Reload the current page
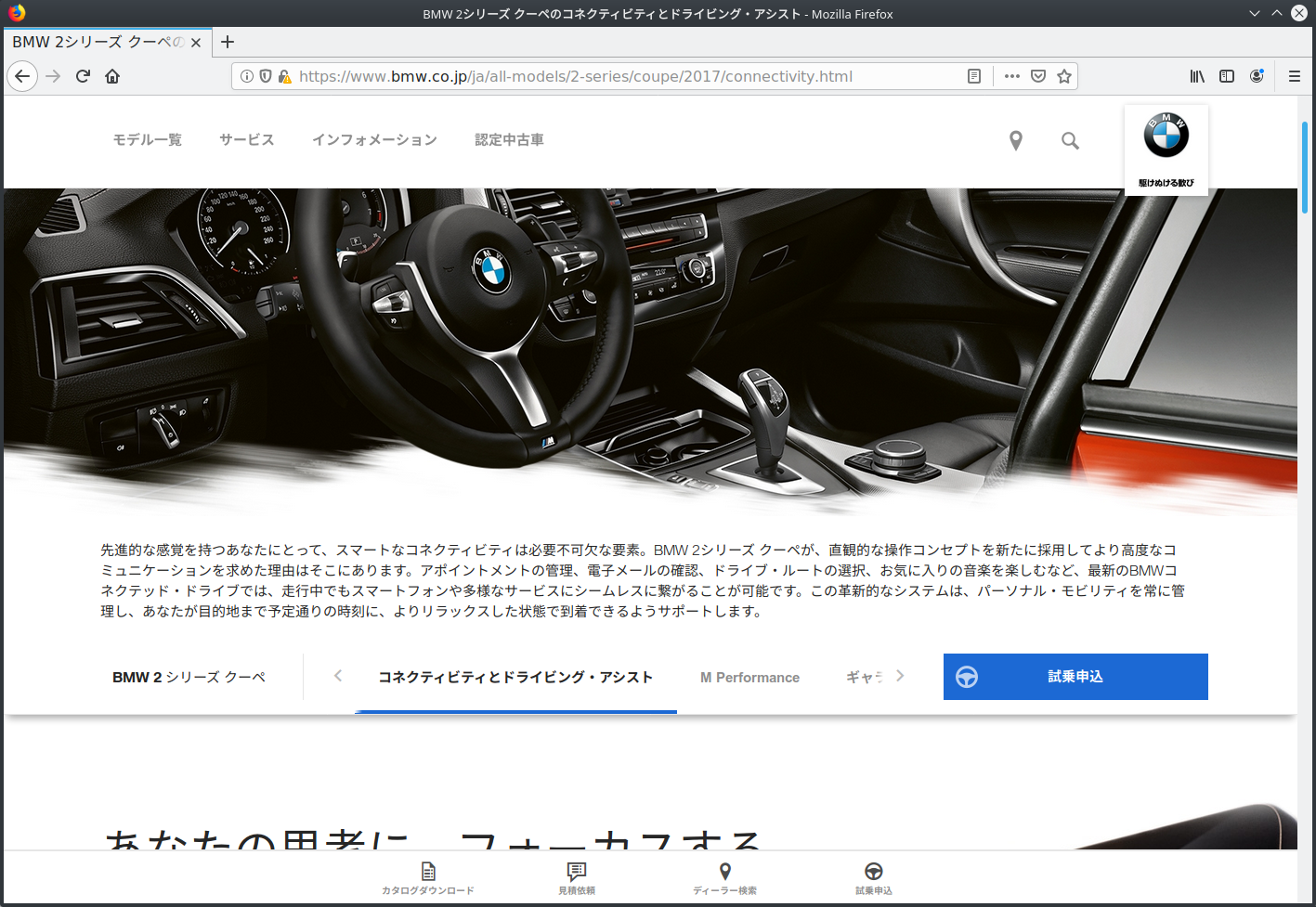This screenshot has height=907, width=1316. pos(83,76)
